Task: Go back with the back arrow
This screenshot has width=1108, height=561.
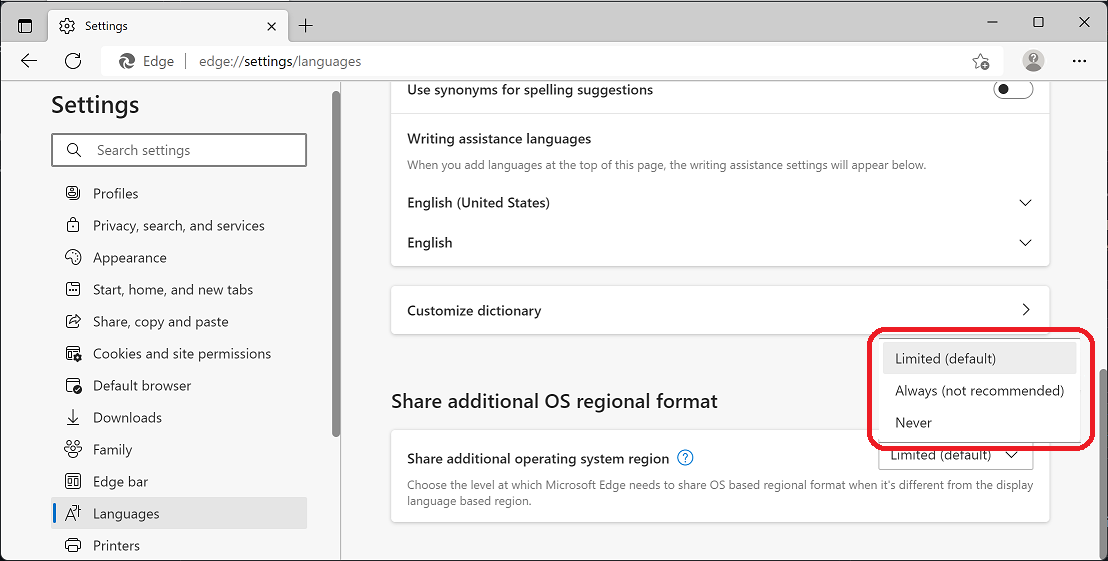Action: pos(29,61)
